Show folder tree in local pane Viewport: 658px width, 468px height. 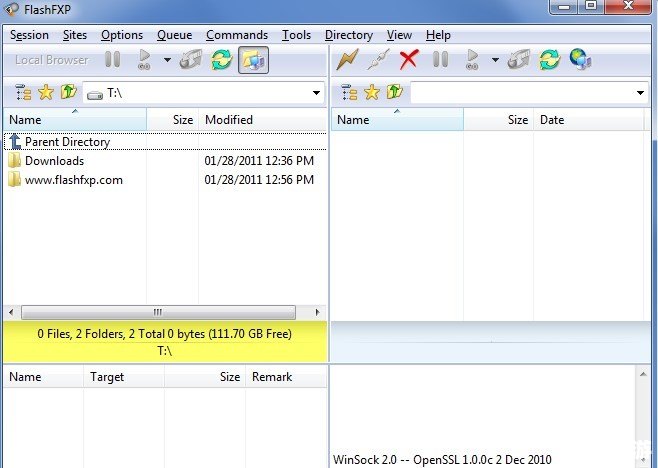[x=23, y=92]
